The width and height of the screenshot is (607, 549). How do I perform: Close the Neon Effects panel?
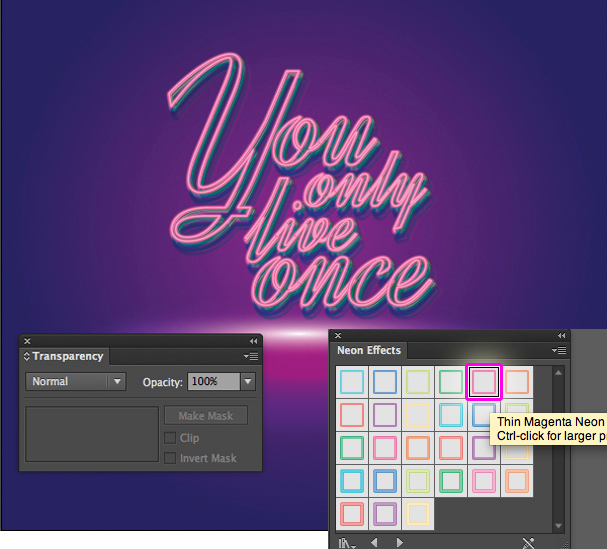click(337, 335)
